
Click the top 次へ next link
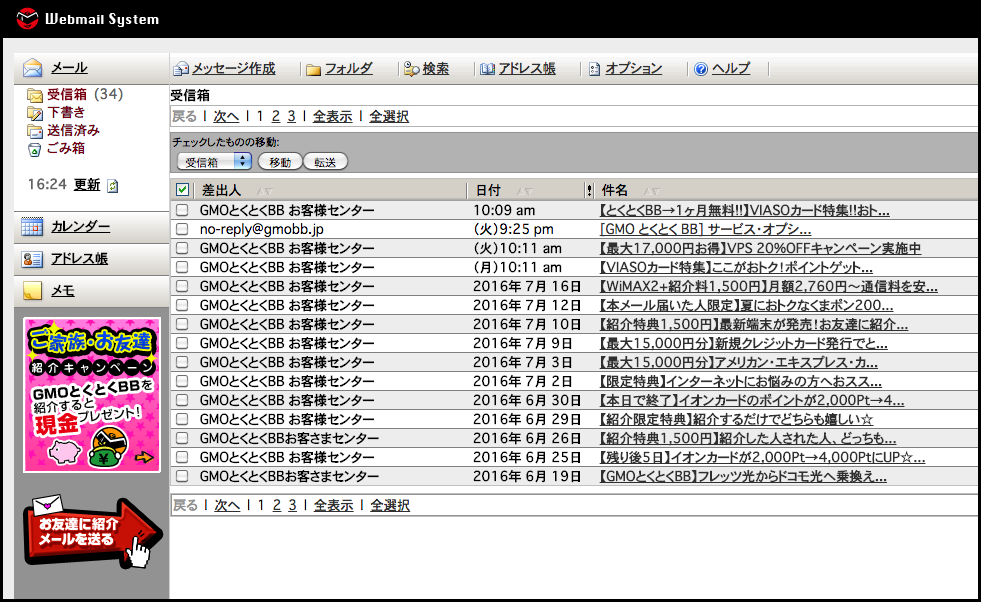[x=226, y=116]
